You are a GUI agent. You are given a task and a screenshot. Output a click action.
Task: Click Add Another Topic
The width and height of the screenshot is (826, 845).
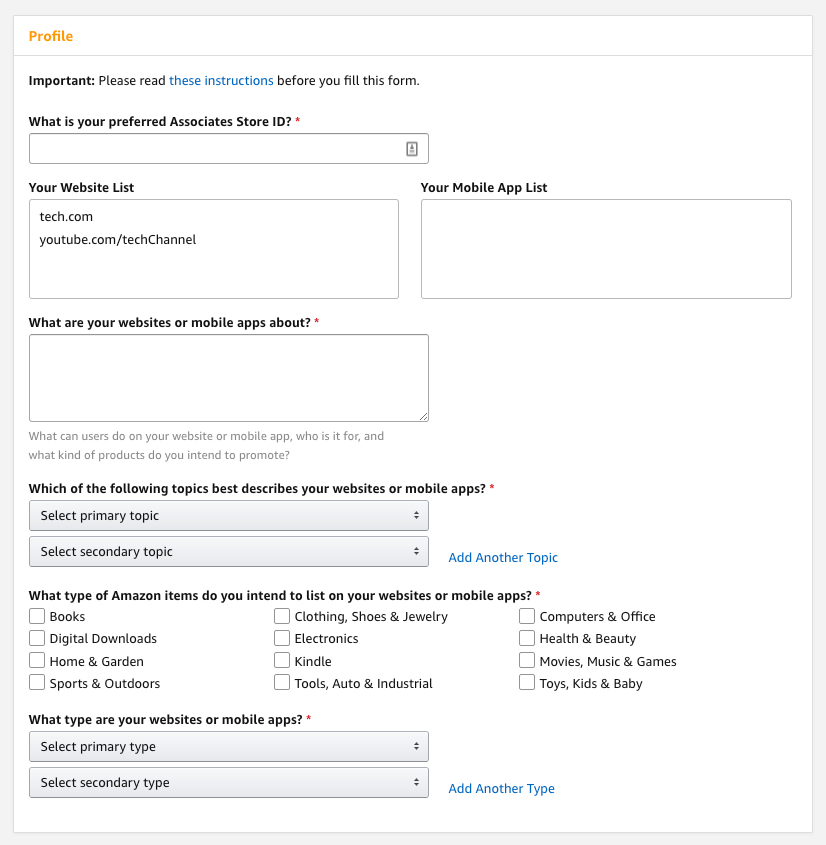pyautogui.click(x=503, y=557)
